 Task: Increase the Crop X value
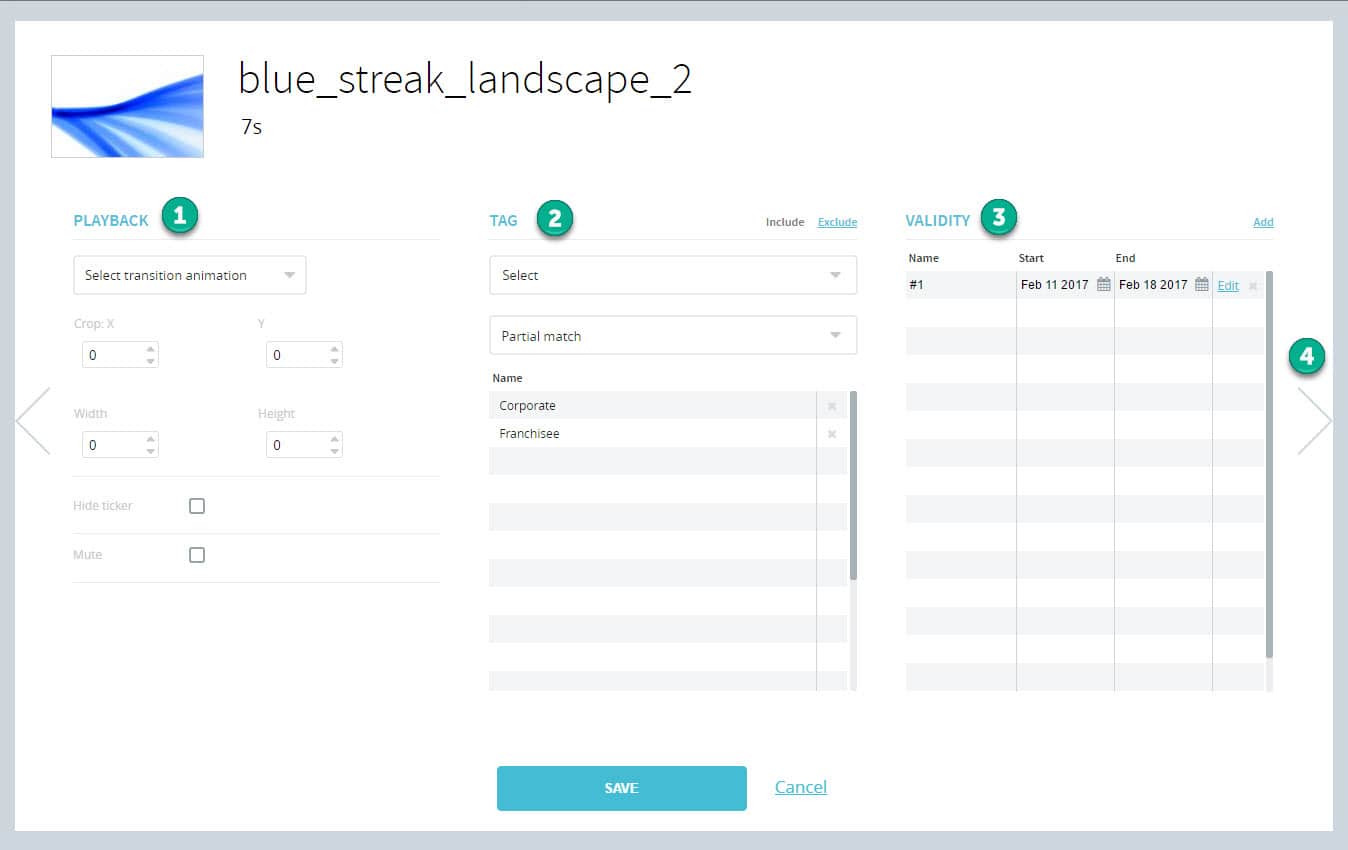150,349
